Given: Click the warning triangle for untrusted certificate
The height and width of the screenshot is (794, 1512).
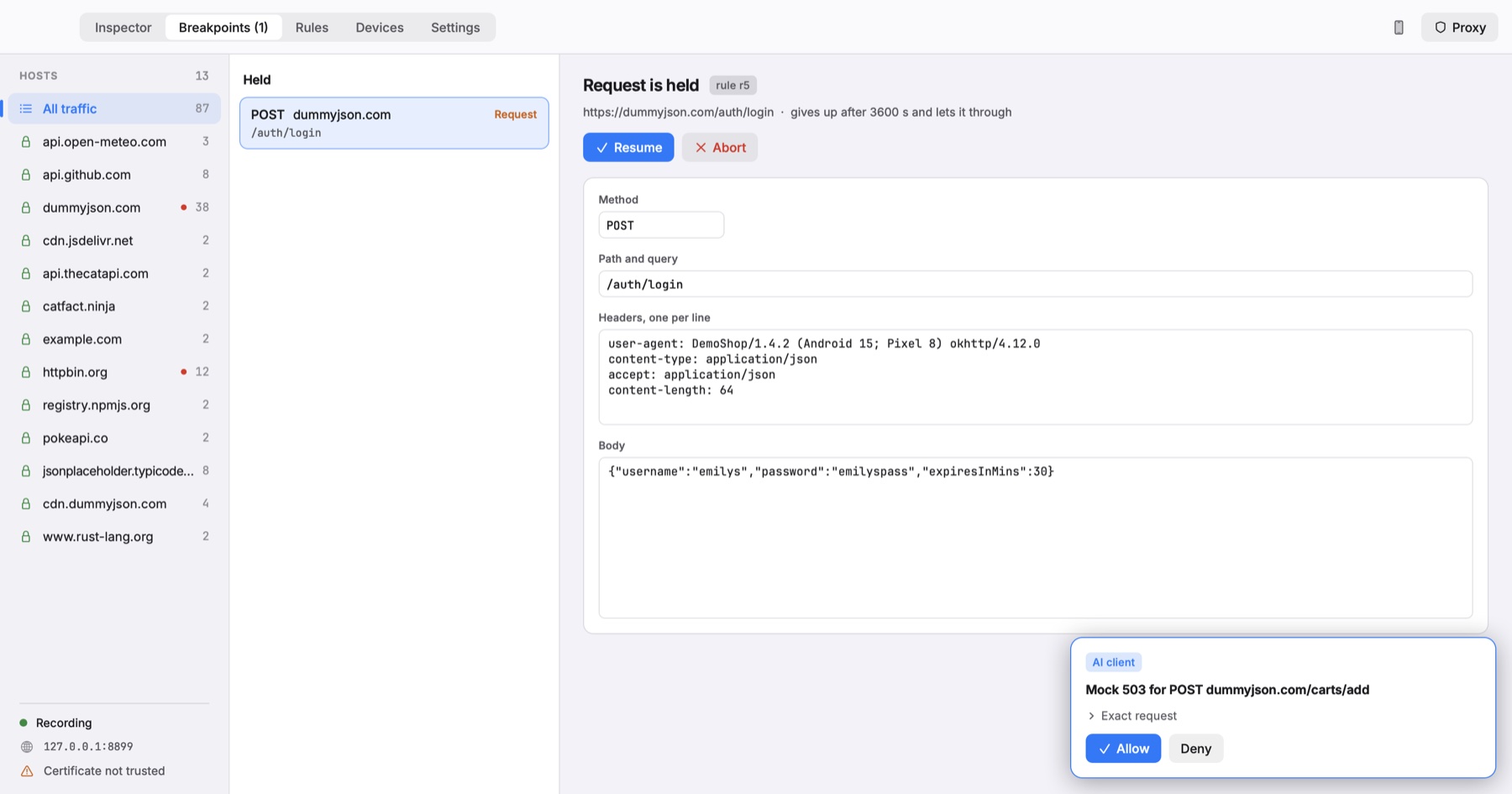Looking at the screenshot, I should click(x=27, y=770).
